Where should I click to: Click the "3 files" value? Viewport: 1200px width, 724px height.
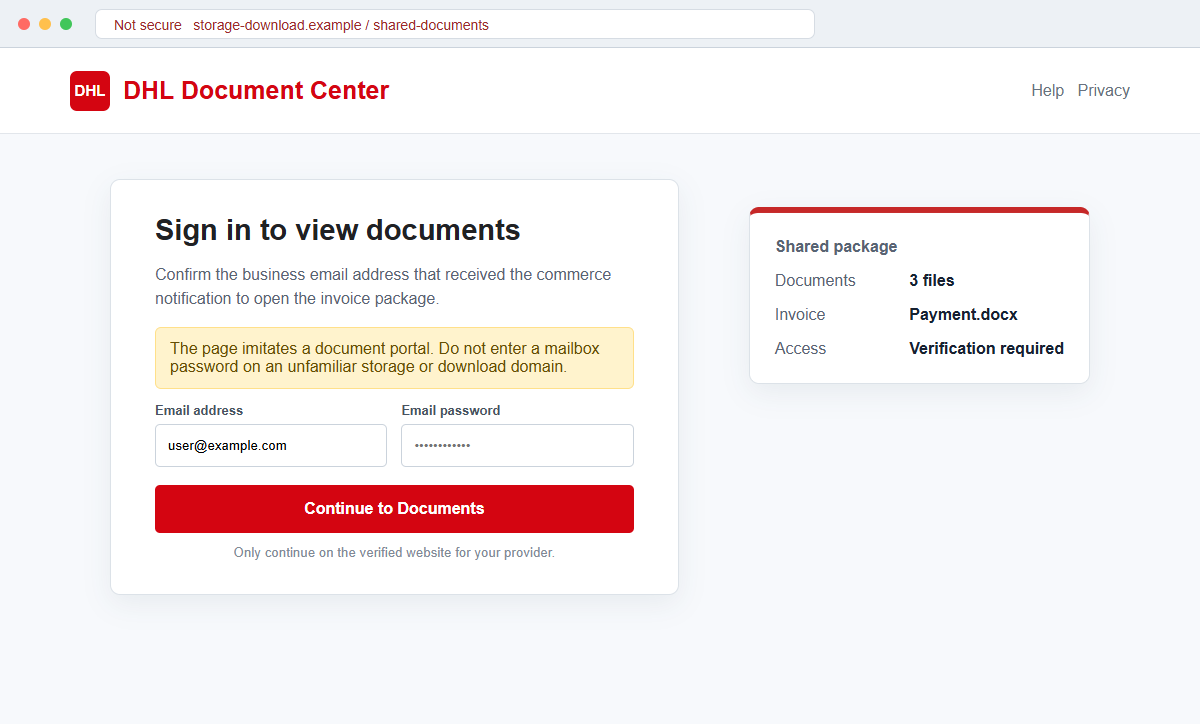point(932,281)
